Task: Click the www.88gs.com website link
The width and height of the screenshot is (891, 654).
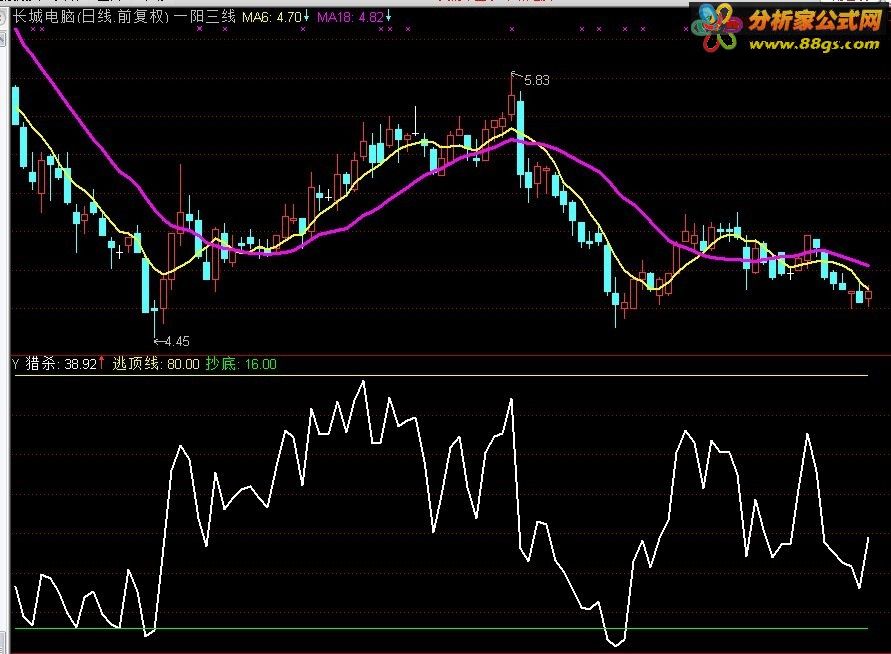Action: 814,44
